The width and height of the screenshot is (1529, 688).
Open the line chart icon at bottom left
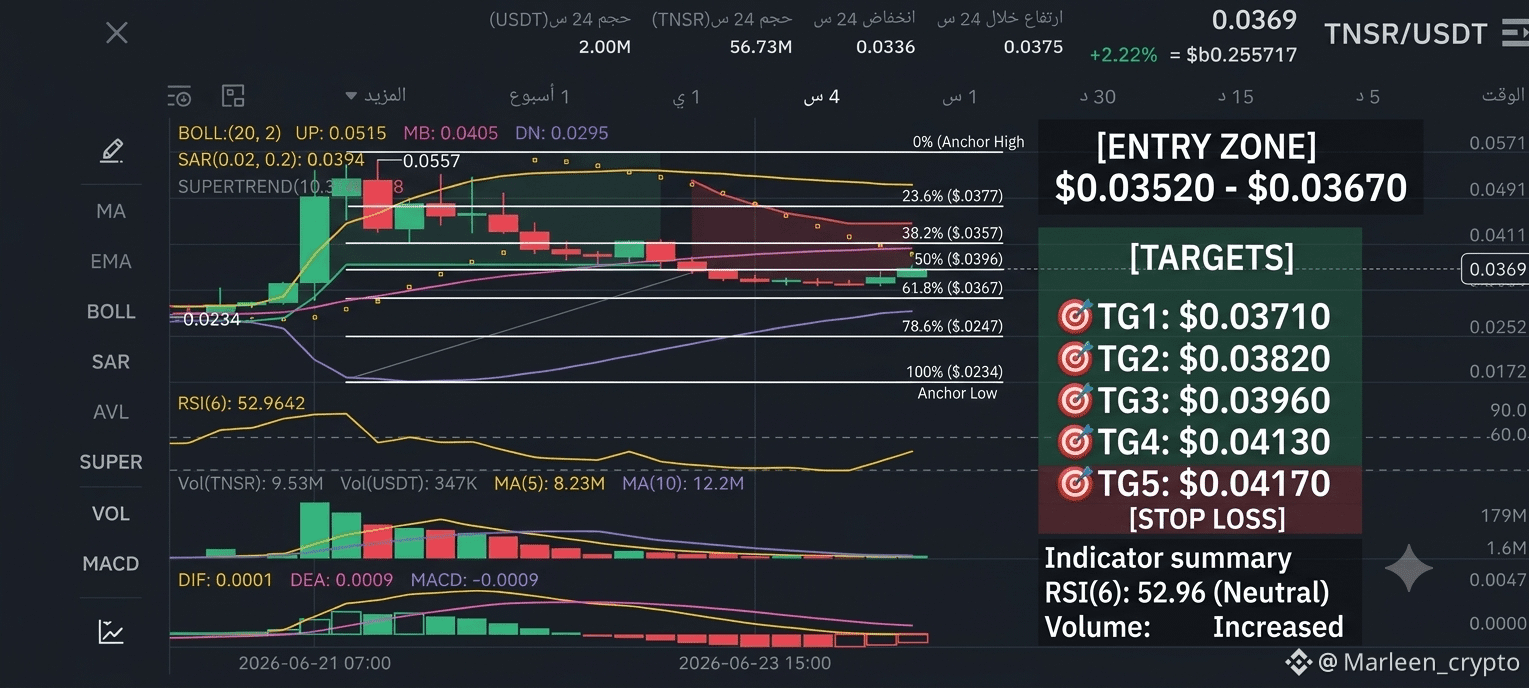point(111,632)
